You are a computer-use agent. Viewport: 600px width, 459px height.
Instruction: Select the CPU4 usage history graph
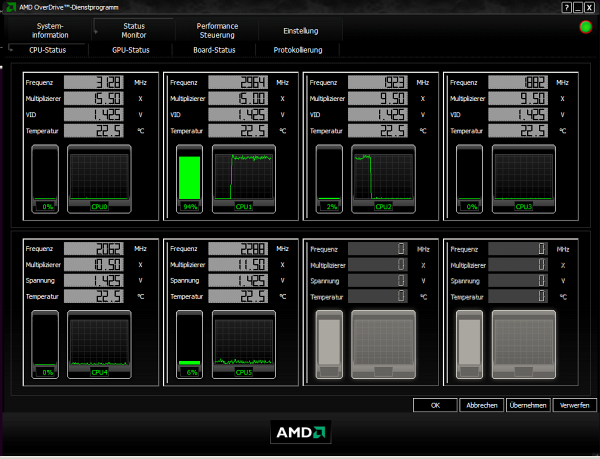pyautogui.click(x=100, y=344)
